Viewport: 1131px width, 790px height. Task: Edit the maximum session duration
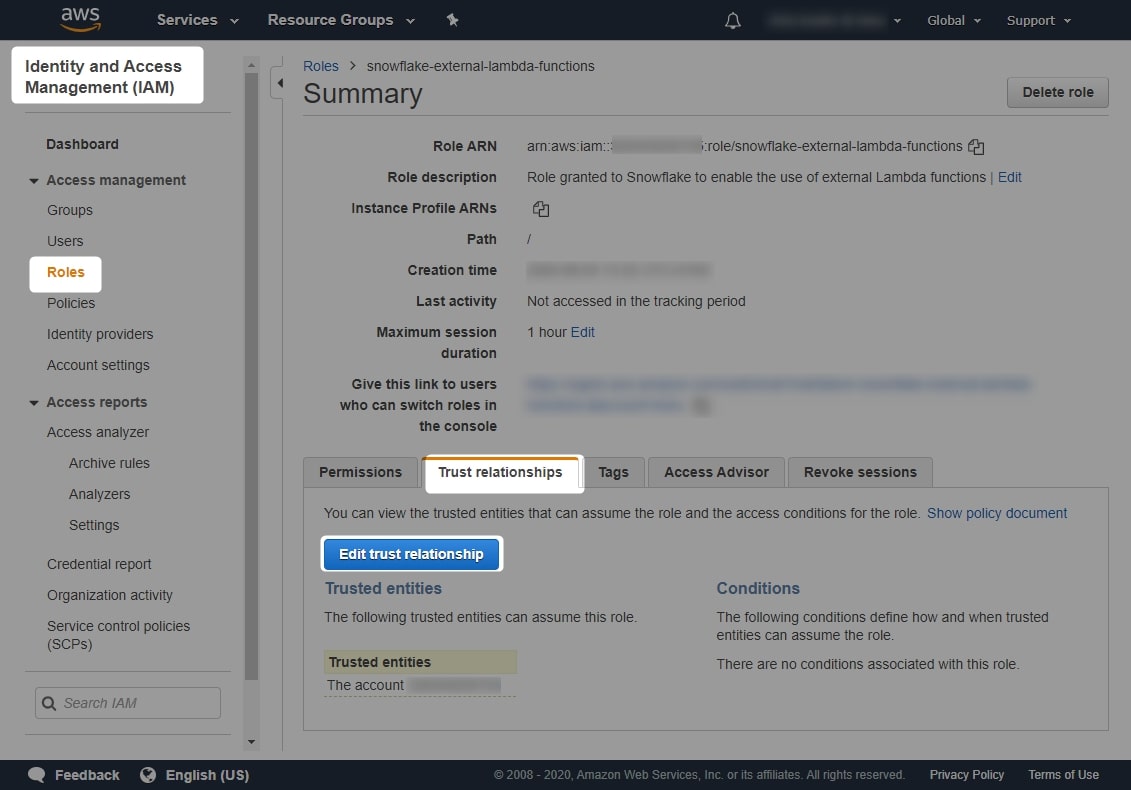582,333
